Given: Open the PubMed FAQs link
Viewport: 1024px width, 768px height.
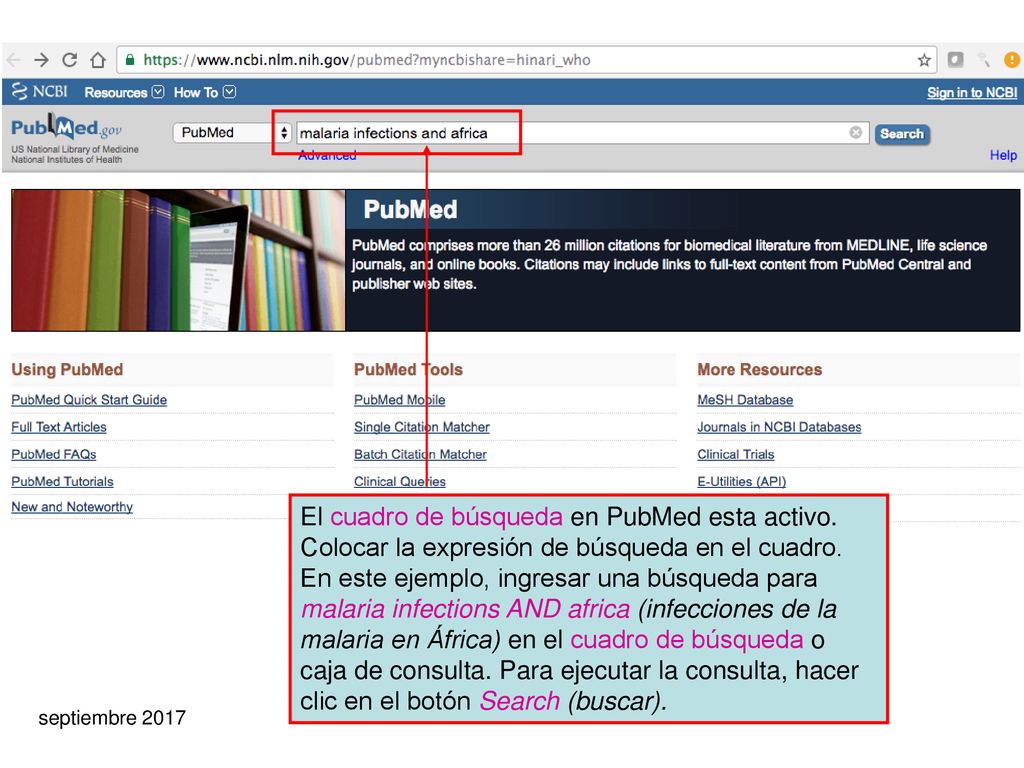Looking at the screenshot, I should (54, 455).
